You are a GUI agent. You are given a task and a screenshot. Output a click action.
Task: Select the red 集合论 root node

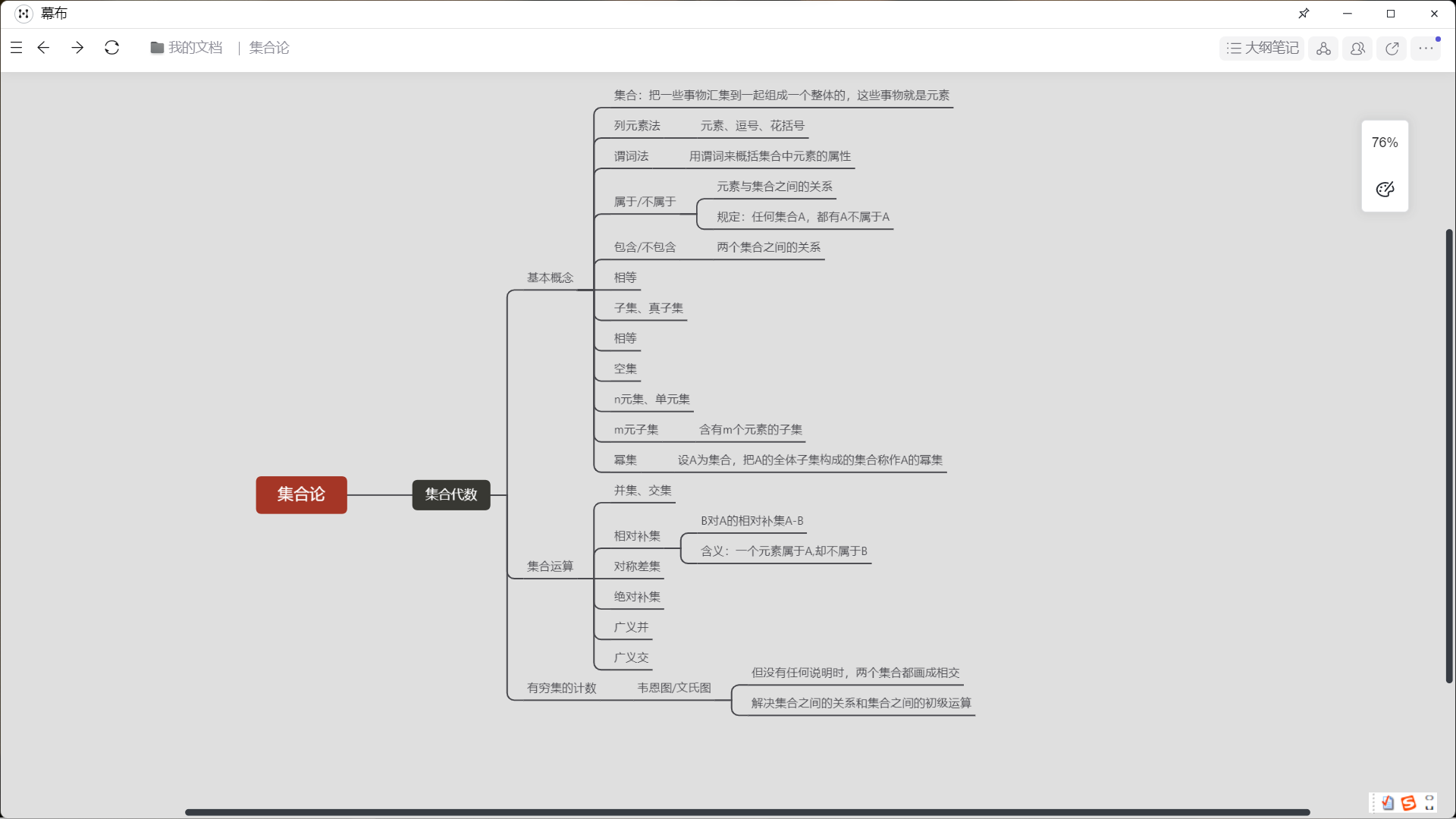[x=301, y=494]
